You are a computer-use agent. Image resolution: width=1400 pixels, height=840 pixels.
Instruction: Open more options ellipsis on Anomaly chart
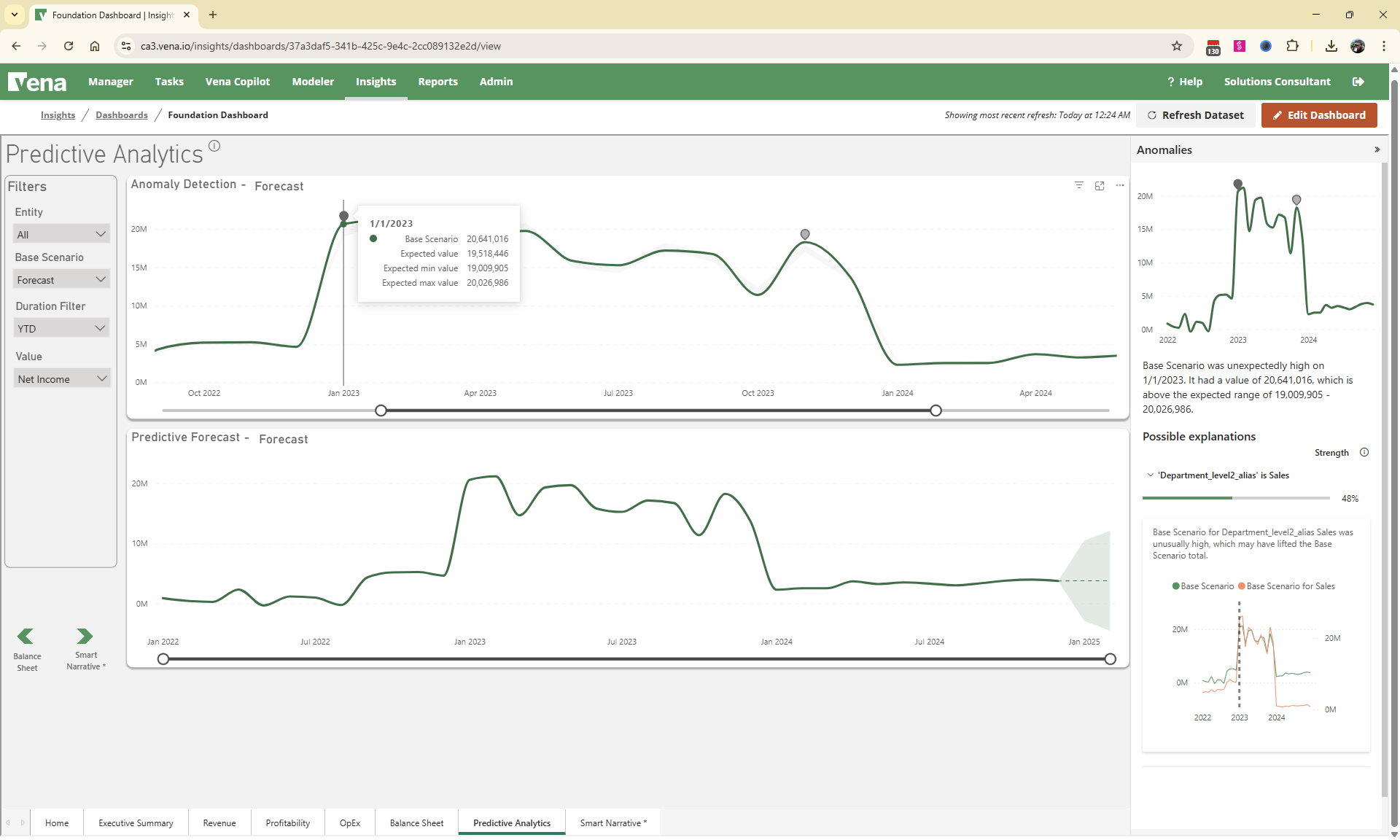click(x=1120, y=185)
